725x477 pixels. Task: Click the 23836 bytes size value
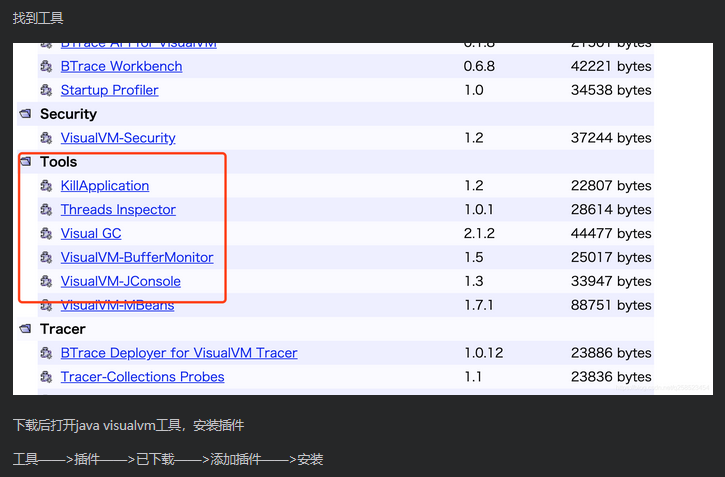point(611,377)
